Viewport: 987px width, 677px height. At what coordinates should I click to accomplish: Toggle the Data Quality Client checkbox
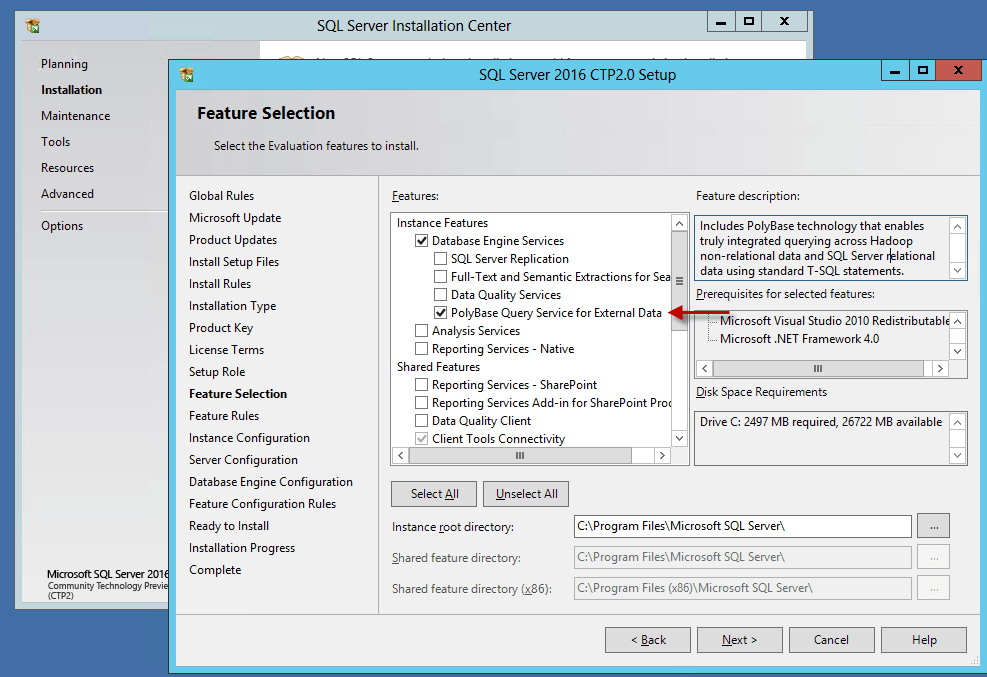(422, 421)
